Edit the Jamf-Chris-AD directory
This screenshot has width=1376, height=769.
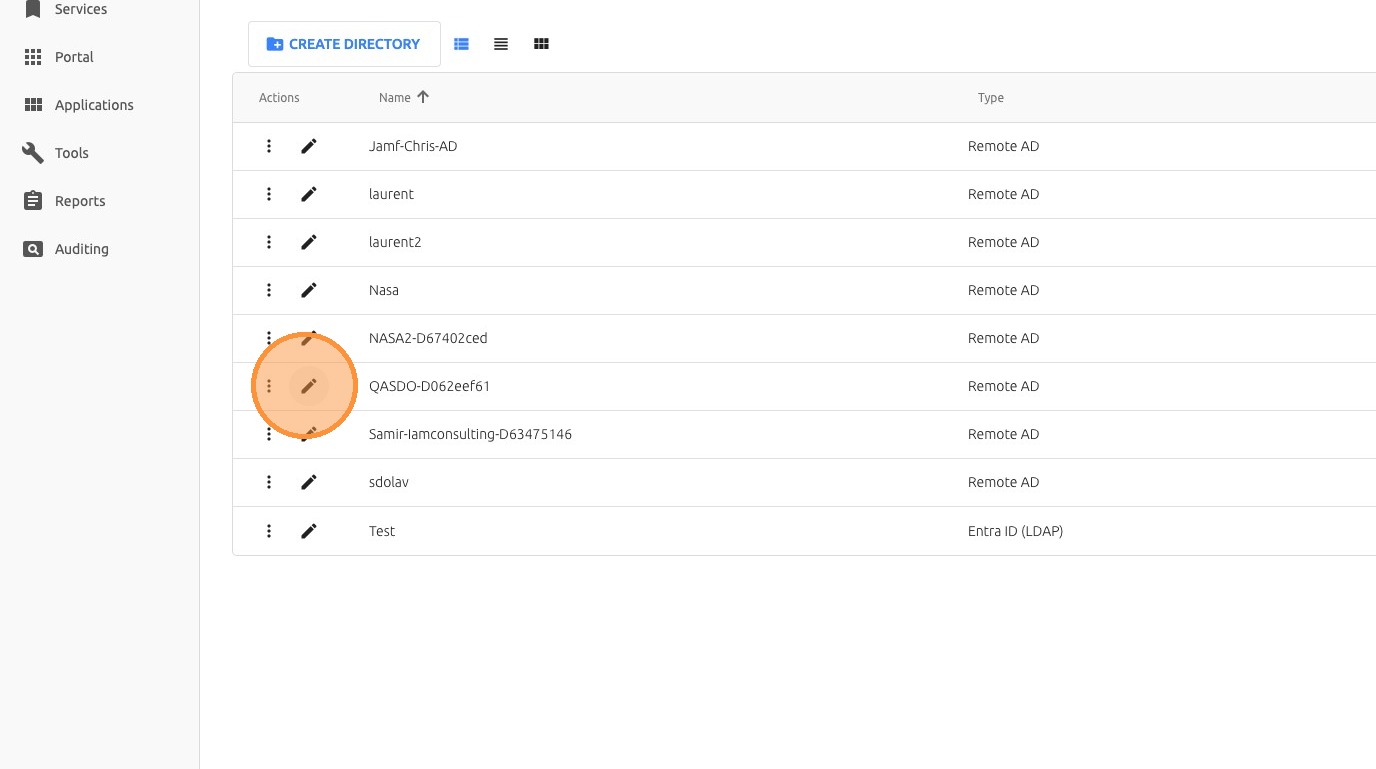tap(309, 146)
